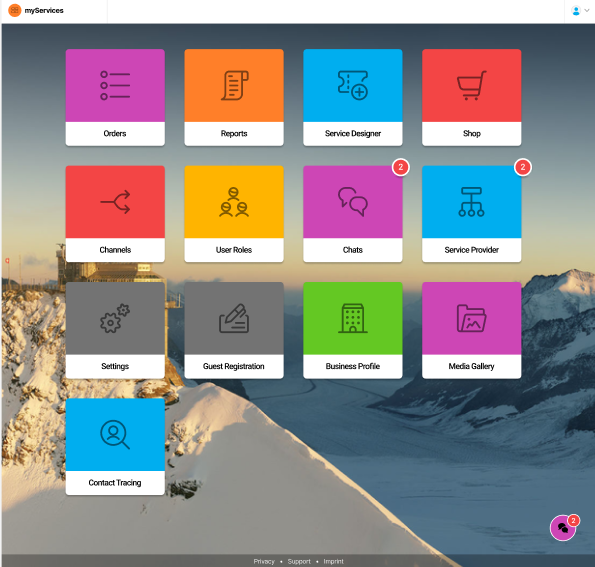Click the floating chat button's badge

coord(573,520)
